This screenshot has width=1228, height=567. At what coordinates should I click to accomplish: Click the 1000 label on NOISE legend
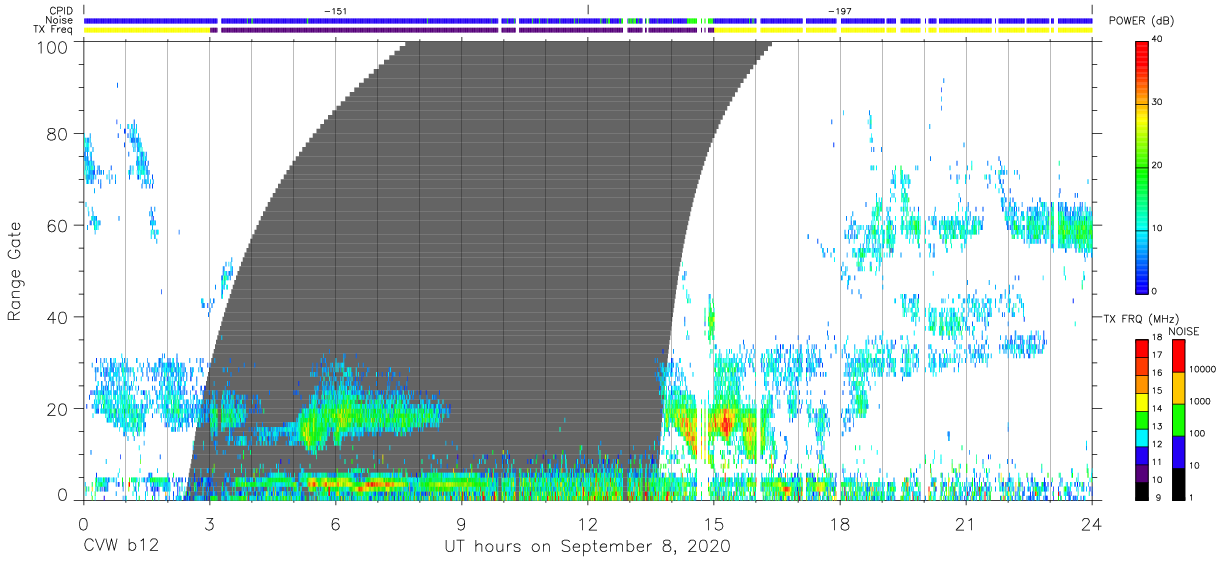[x=1201, y=402]
